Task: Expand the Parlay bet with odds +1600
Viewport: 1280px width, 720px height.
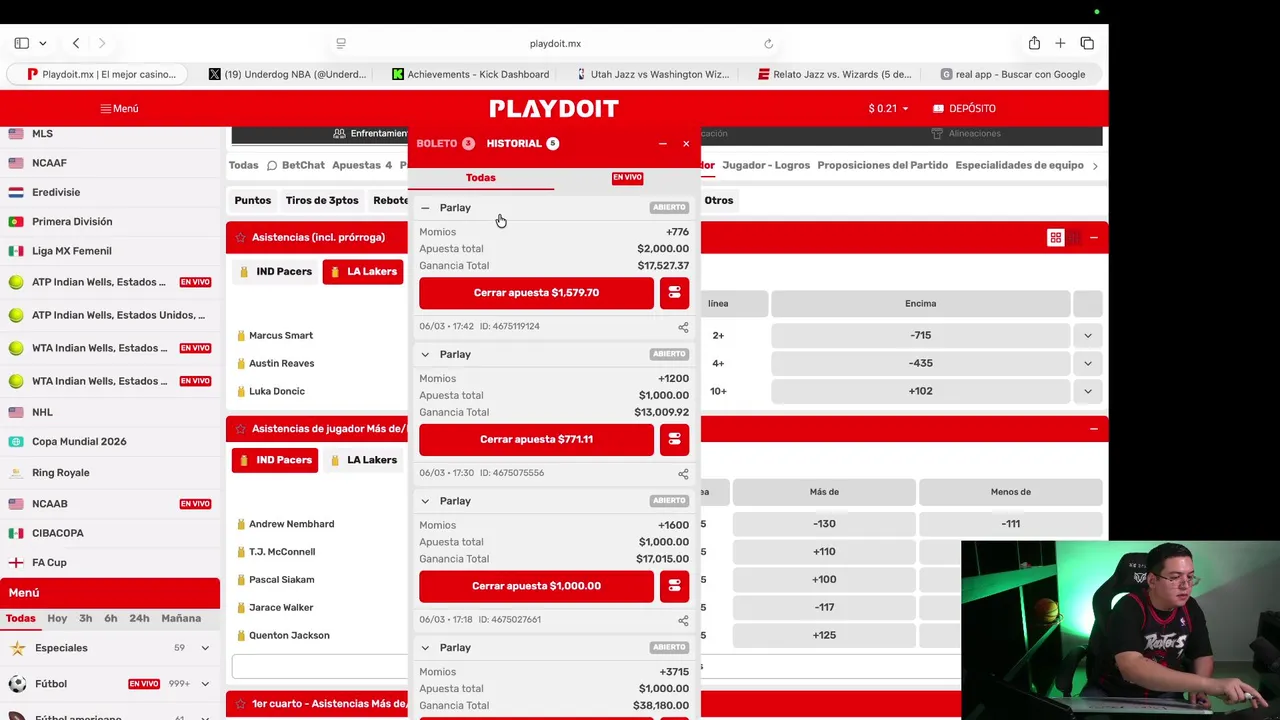Action: (425, 501)
